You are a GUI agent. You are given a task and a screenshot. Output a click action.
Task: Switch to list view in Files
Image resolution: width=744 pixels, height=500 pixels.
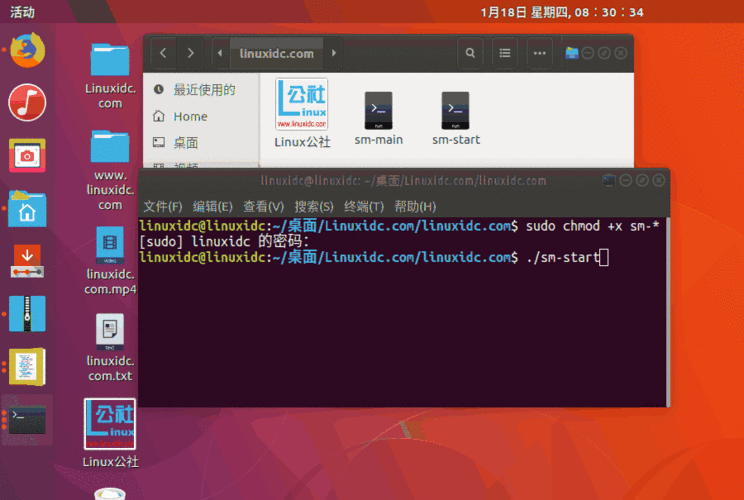point(505,53)
